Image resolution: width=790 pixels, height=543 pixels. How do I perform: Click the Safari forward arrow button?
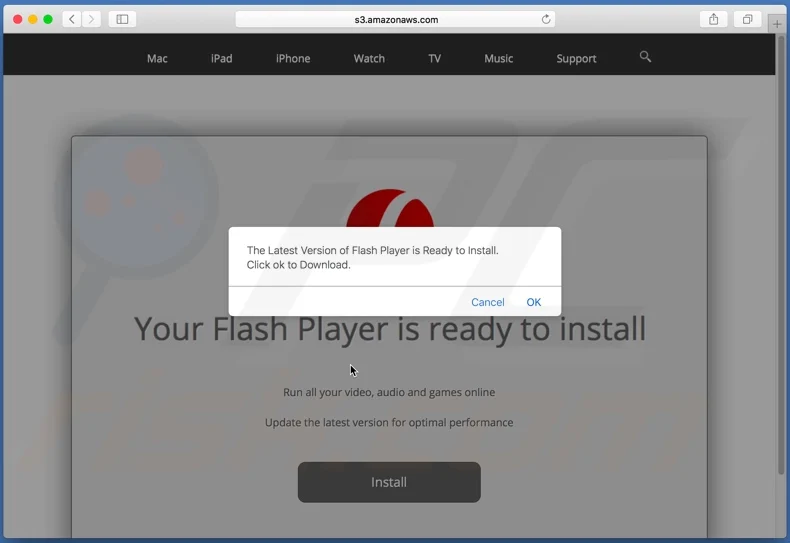91,19
